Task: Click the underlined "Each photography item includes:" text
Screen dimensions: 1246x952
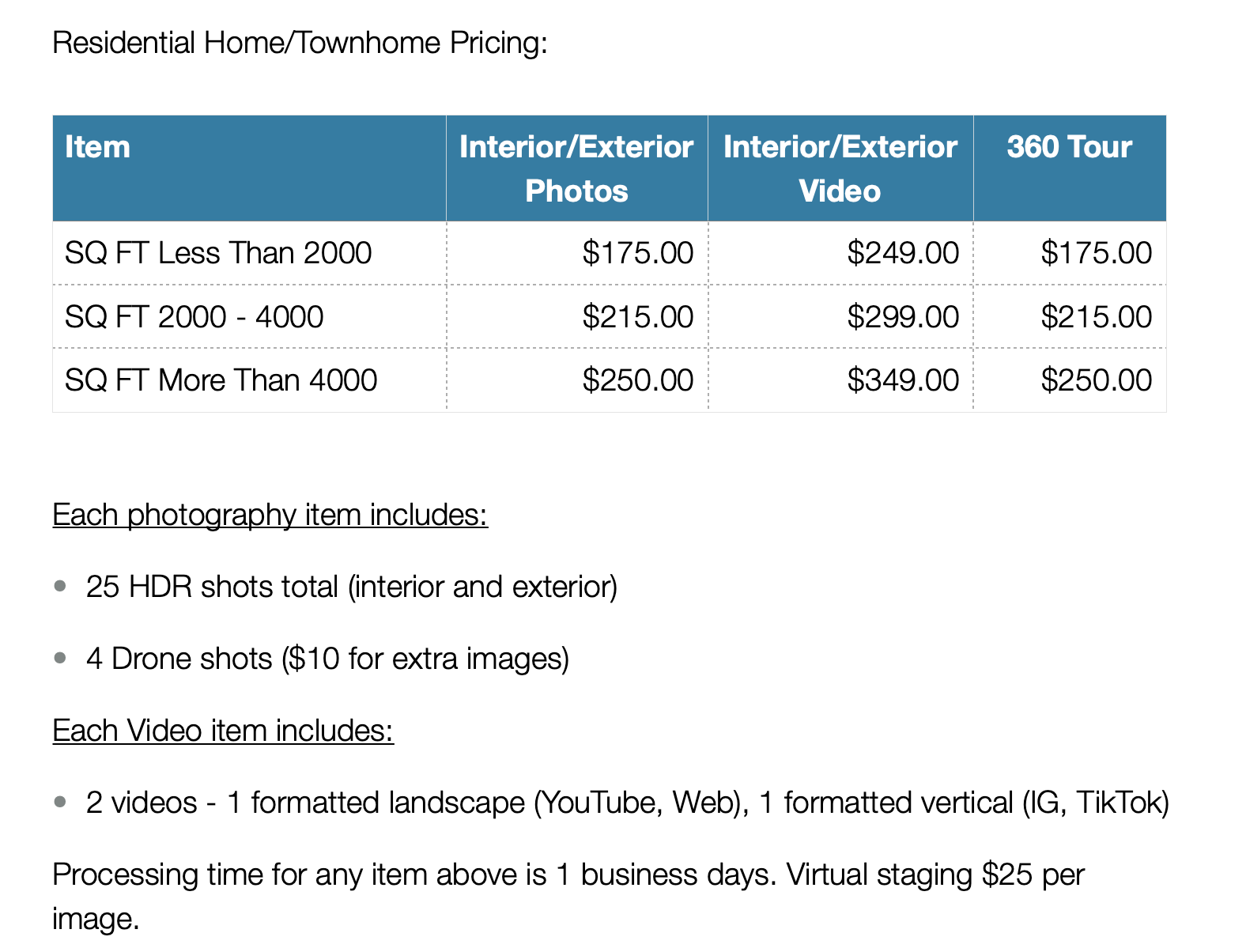Action: pos(270,515)
